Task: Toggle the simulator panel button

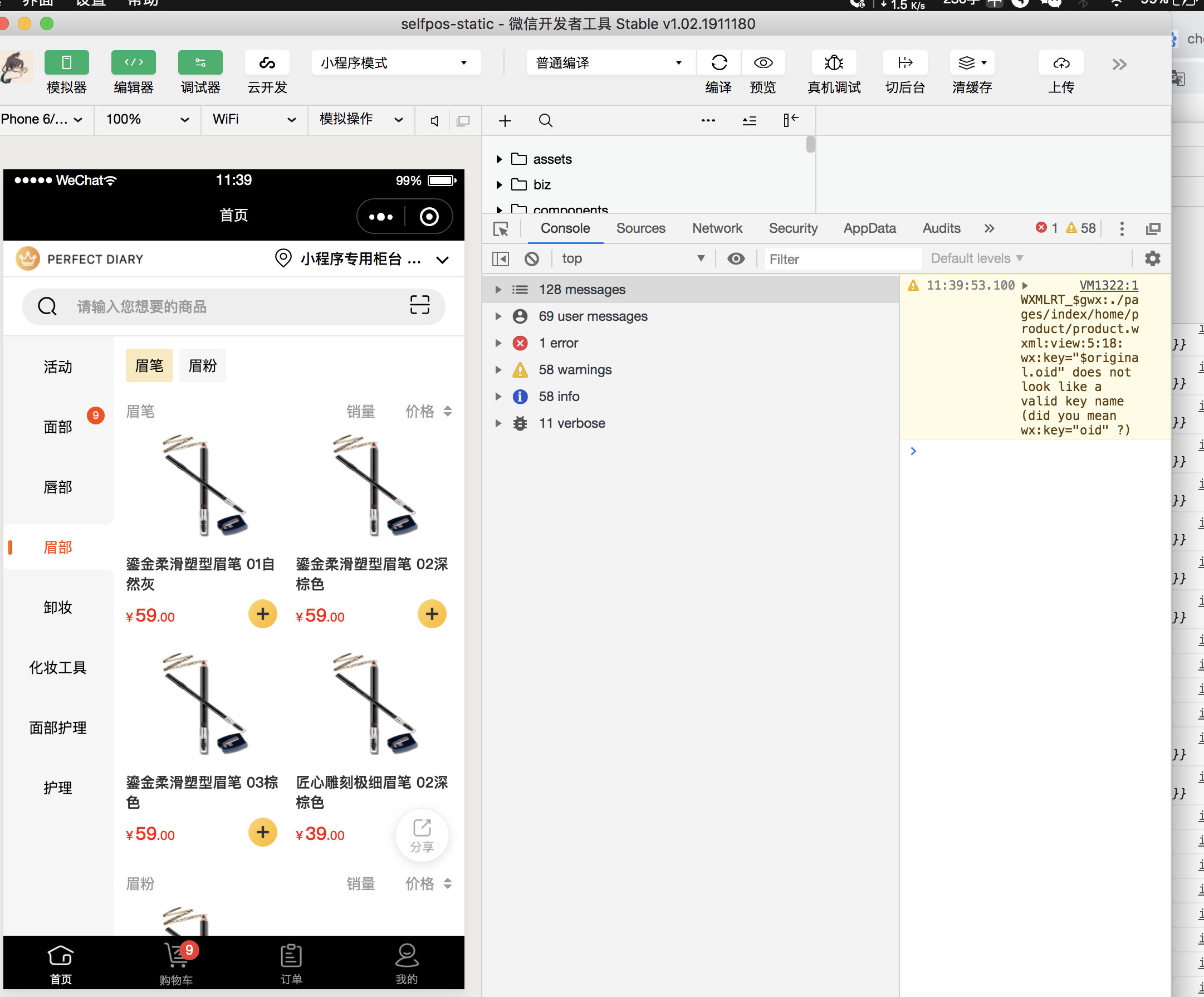Action: coord(66,62)
